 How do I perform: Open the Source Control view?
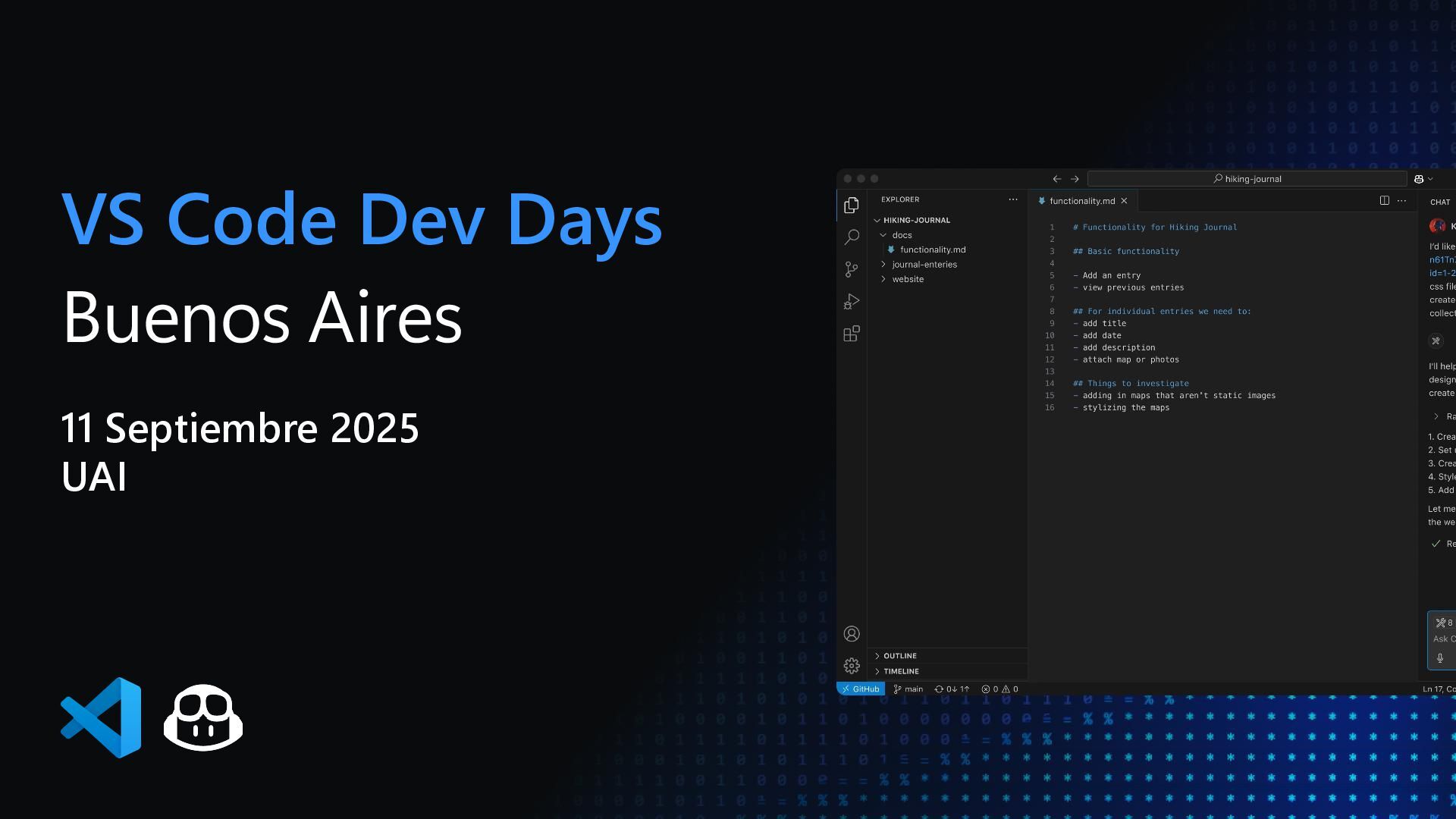click(852, 269)
